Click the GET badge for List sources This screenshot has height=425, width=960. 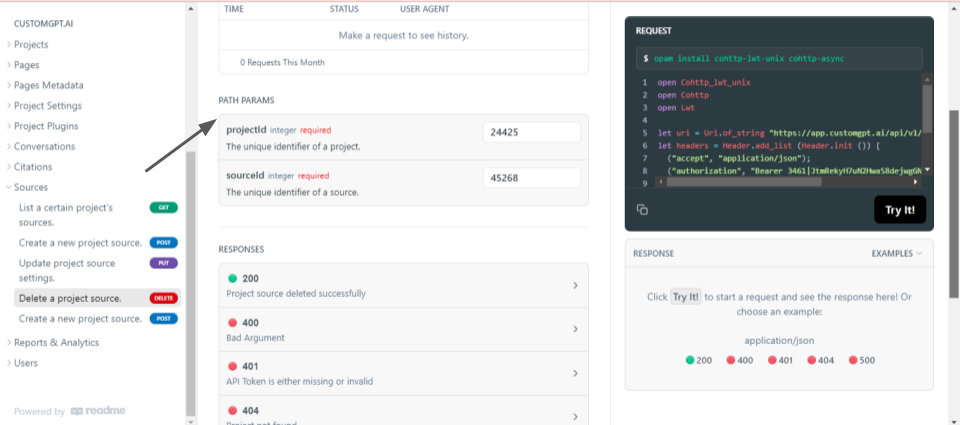click(x=163, y=208)
